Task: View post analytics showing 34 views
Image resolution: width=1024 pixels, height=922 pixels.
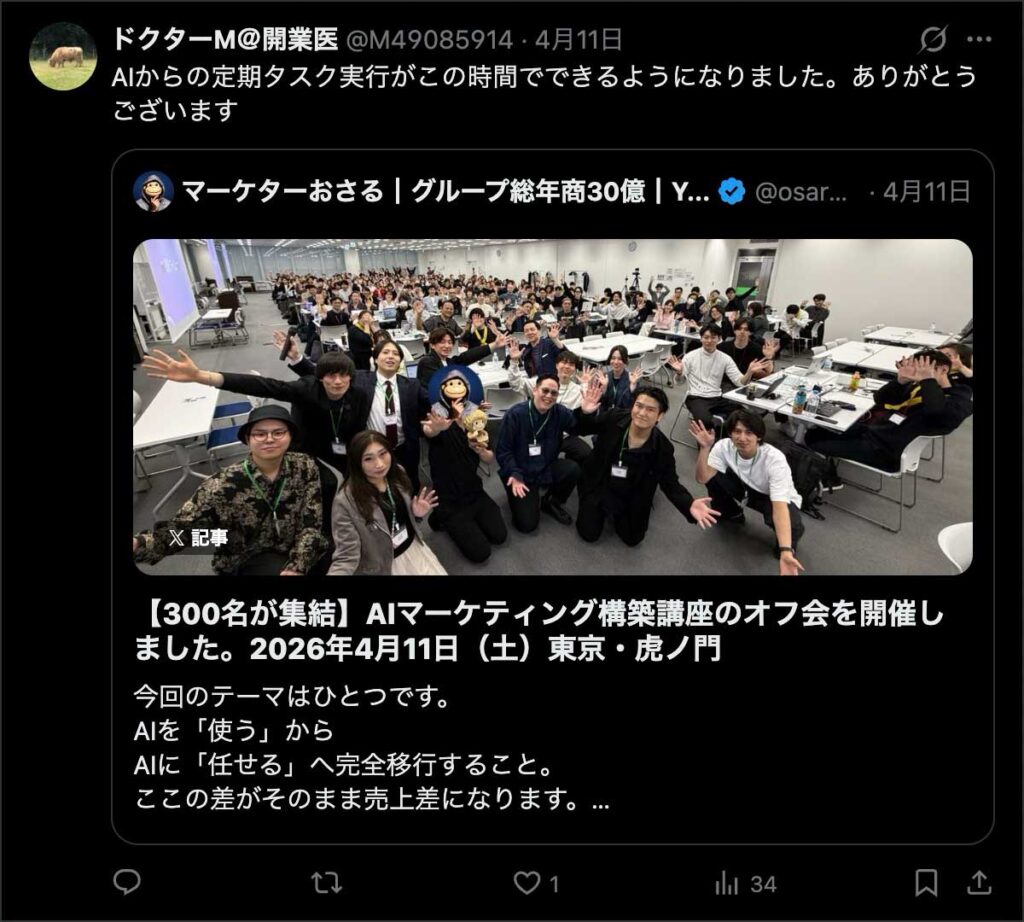Action: pyautogui.click(x=745, y=884)
